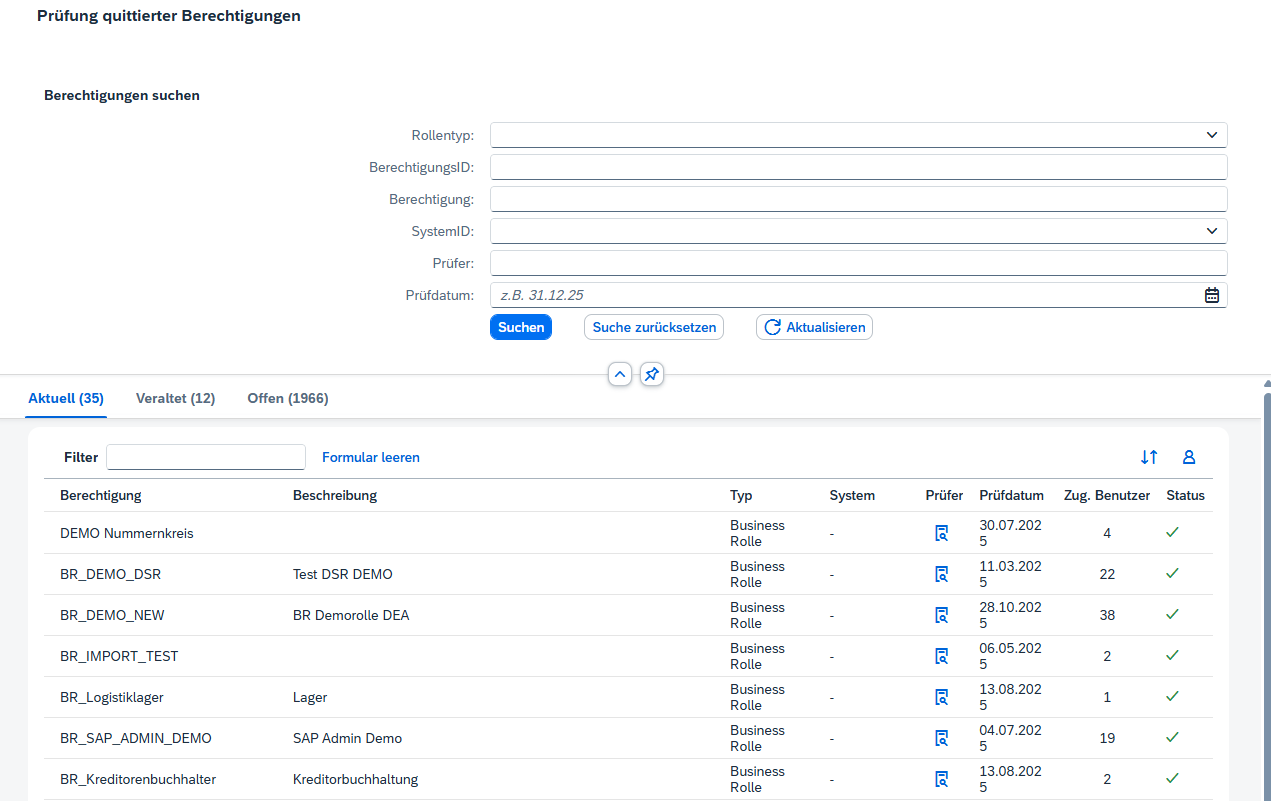Image resolution: width=1271 pixels, height=801 pixels.
Task: Open the sort settings icon above the table
Action: tap(1149, 457)
